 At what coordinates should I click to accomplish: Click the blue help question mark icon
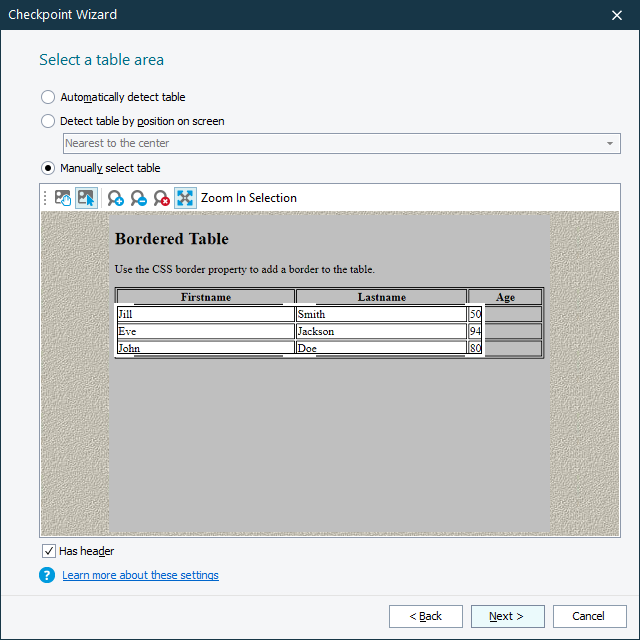(x=47, y=575)
